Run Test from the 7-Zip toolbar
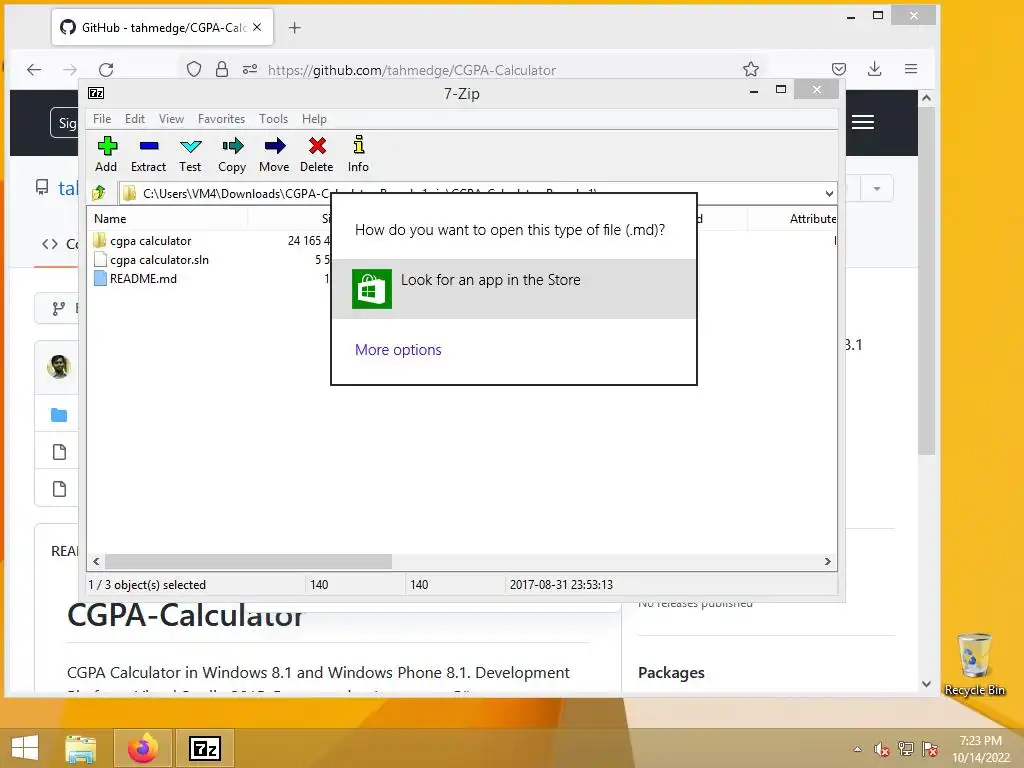The image size is (1024, 768). tap(190, 154)
